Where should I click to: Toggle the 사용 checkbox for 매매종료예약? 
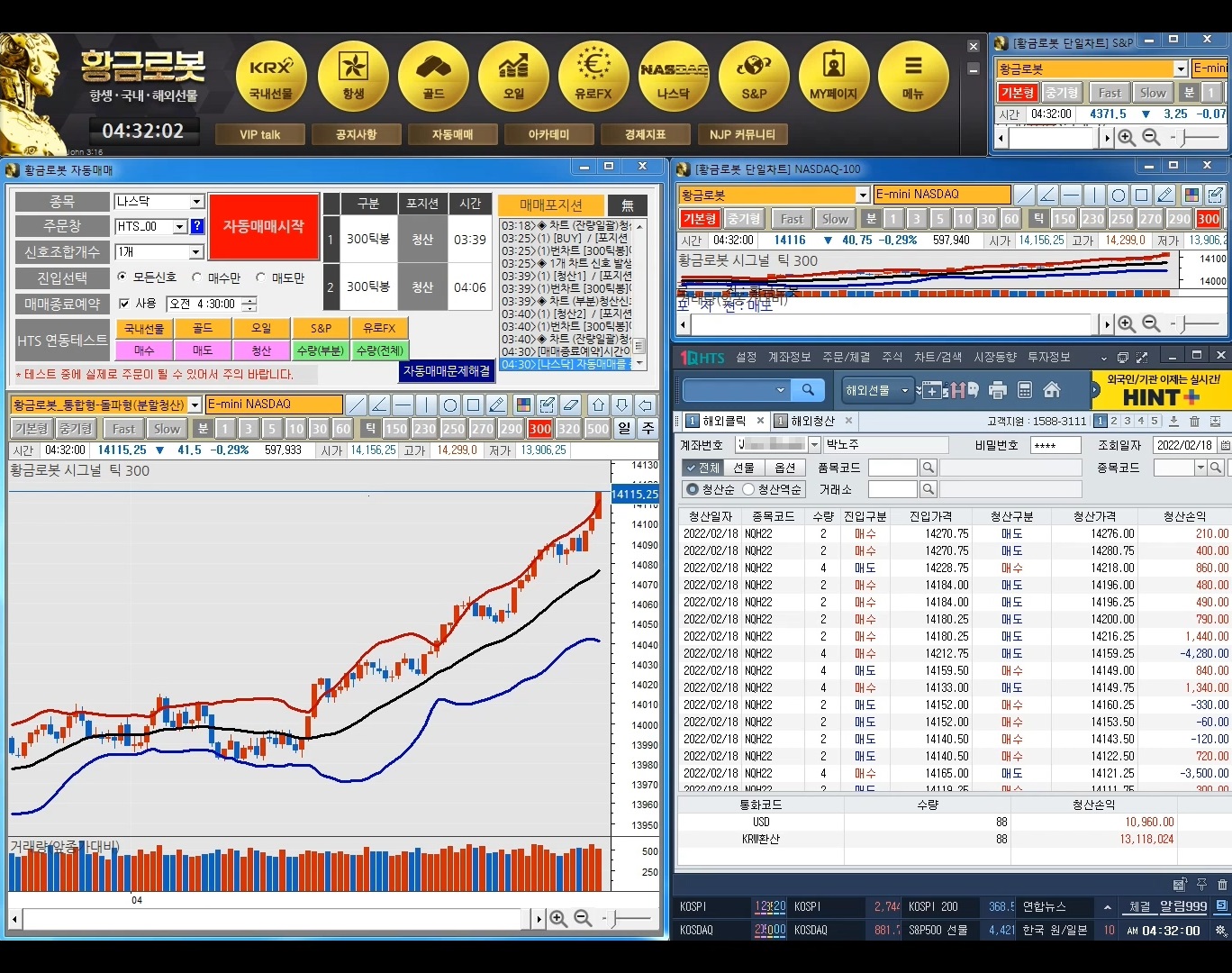(124, 304)
